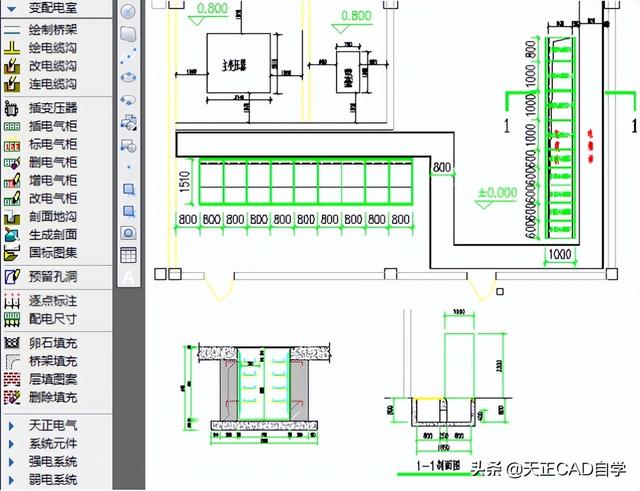This screenshot has height=491, width=640.
Task: Click the round compass icon atop vertical toolbar
Action: point(128,11)
